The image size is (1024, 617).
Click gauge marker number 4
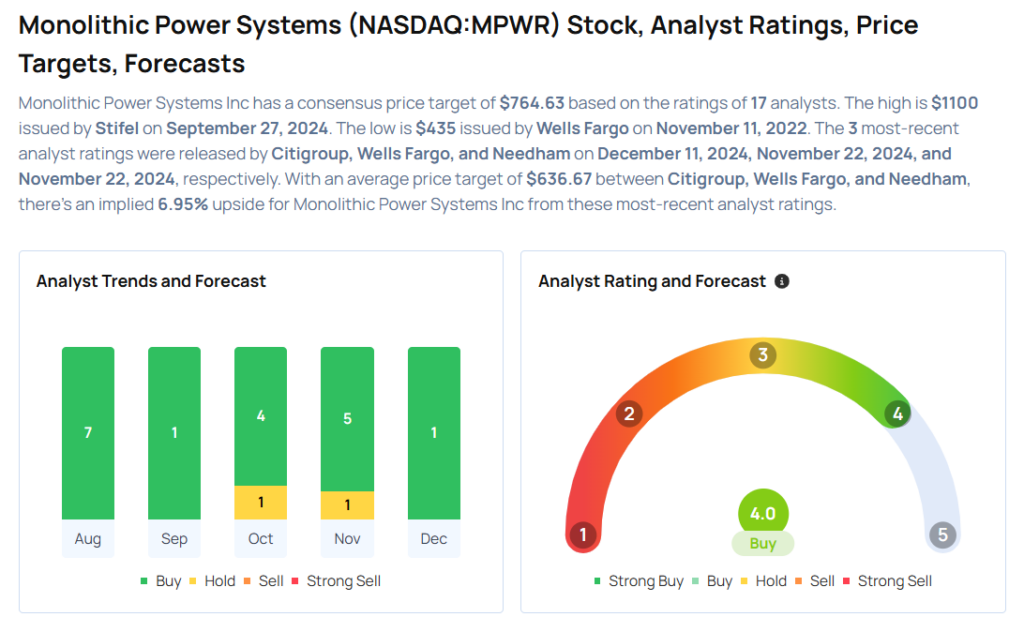point(898,414)
